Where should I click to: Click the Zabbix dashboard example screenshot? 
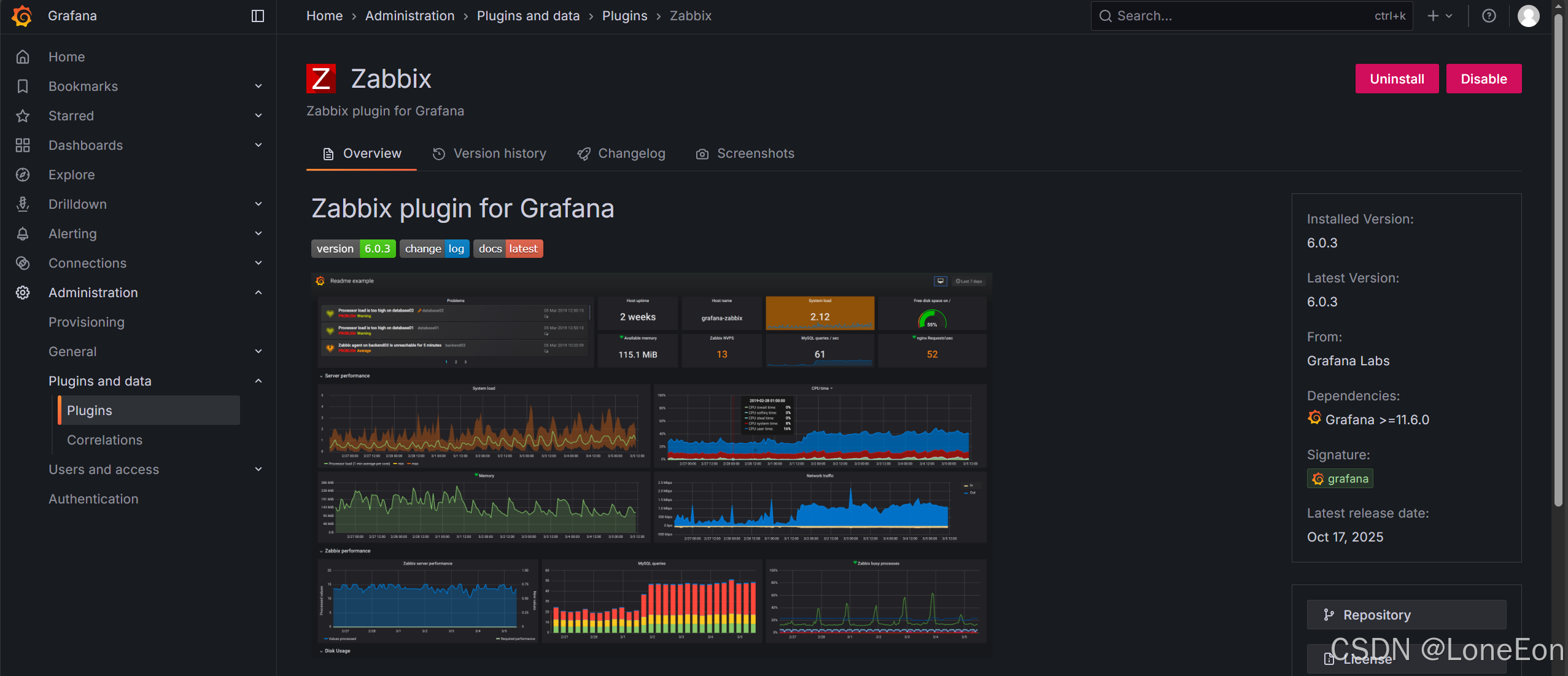(x=652, y=465)
